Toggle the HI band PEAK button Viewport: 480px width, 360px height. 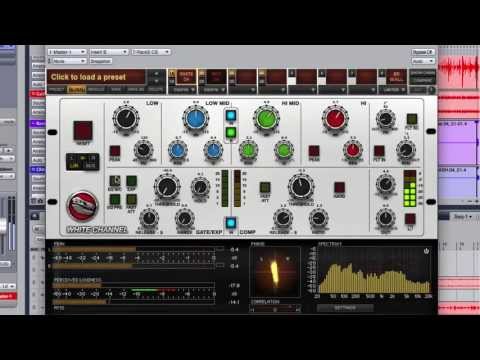[x=314, y=151]
